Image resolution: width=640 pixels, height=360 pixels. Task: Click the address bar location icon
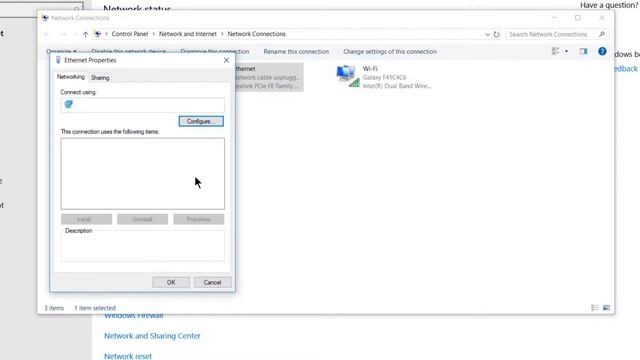pos(98,34)
